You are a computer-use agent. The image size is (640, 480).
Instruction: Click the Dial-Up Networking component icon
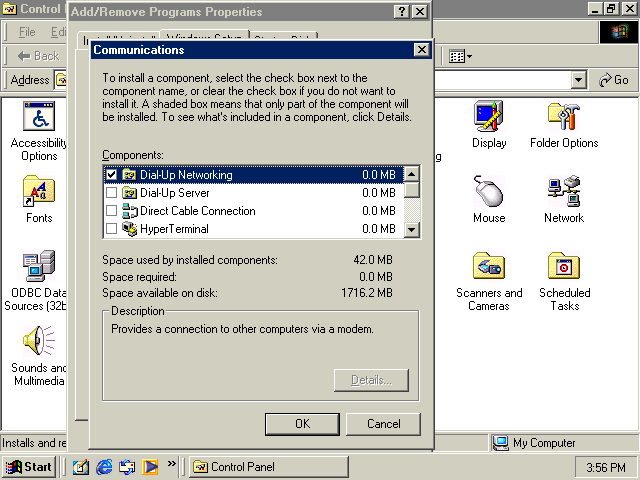coord(129,175)
